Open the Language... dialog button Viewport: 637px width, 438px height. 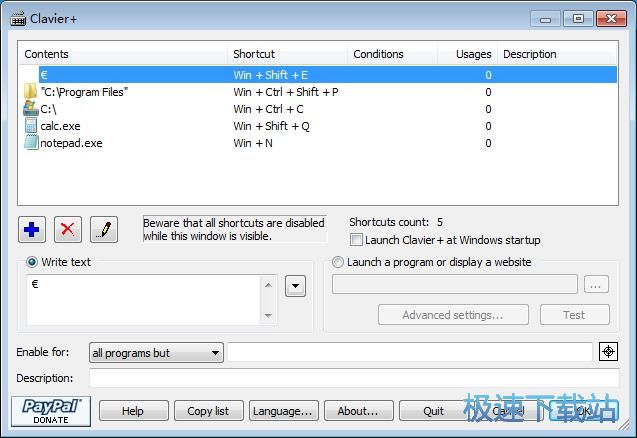pos(283,411)
